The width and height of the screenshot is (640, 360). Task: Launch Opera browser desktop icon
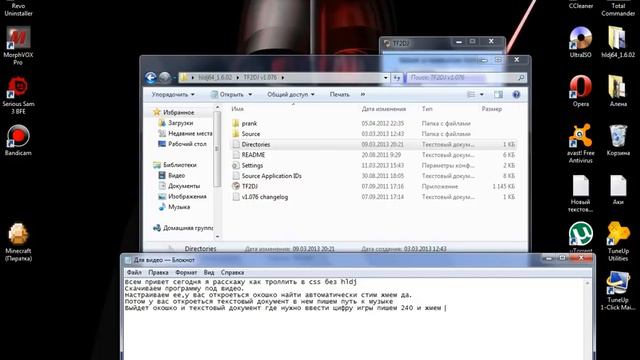click(580, 91)
